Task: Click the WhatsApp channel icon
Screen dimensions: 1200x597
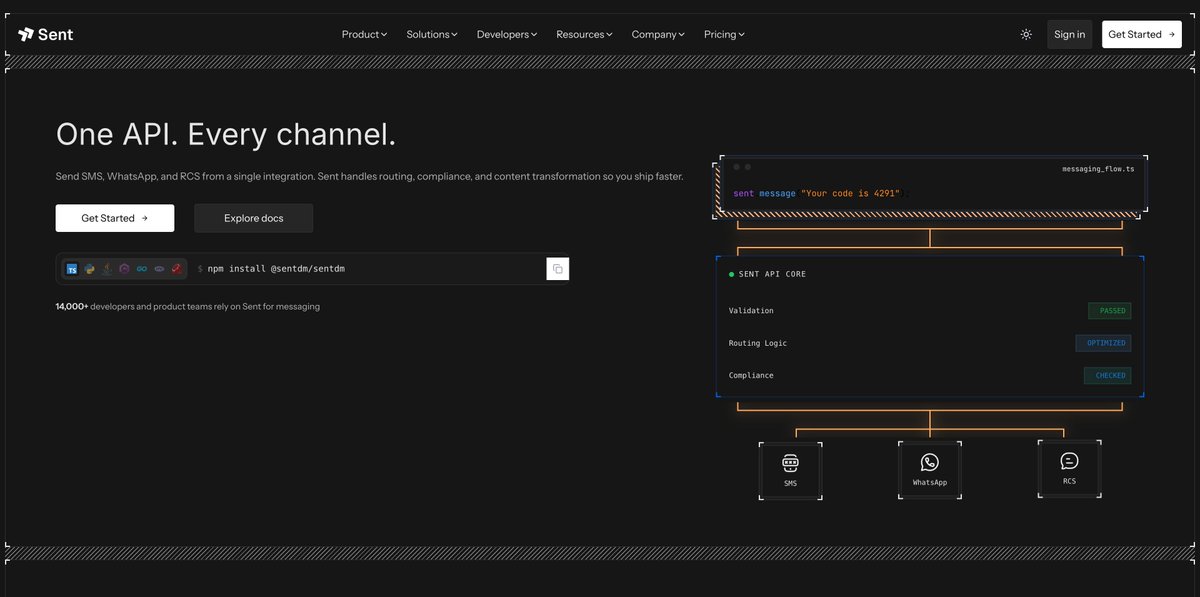Action: (930, 462)
